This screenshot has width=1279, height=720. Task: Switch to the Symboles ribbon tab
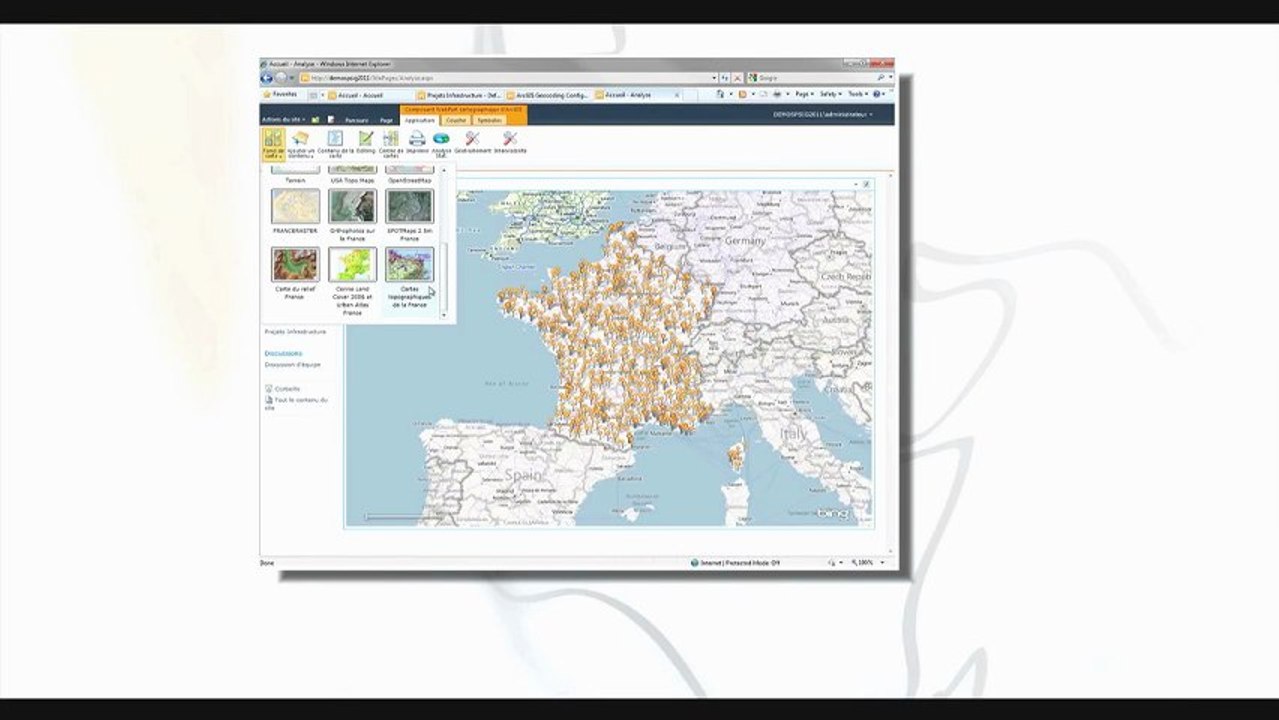[x=490, y=120]
